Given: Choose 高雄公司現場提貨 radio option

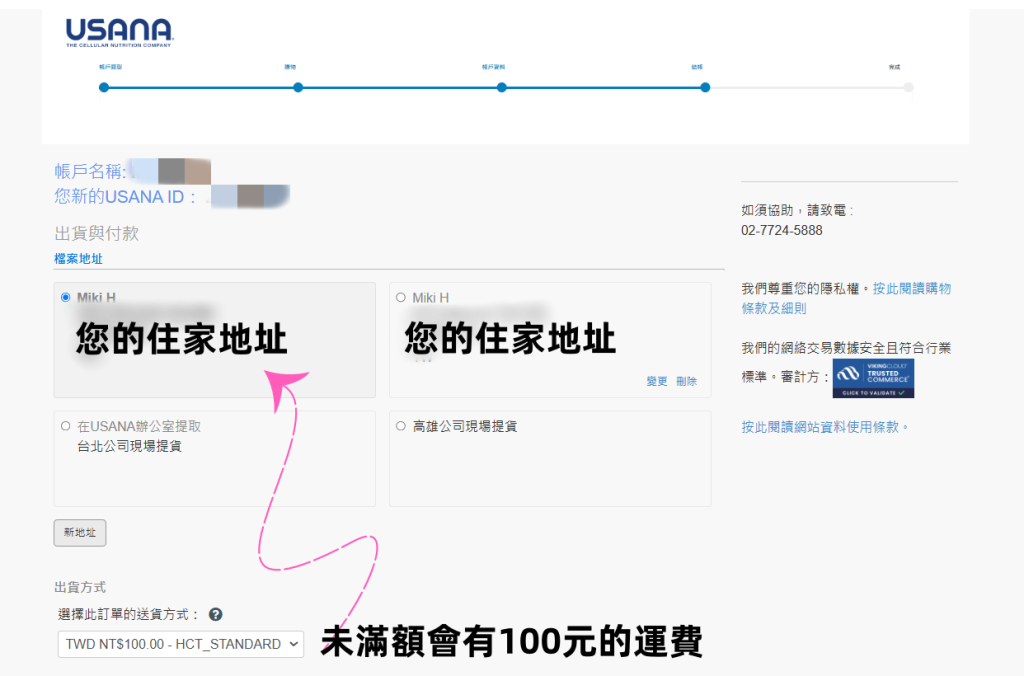Looking at the screenshot, I should (x=401, y=426).
